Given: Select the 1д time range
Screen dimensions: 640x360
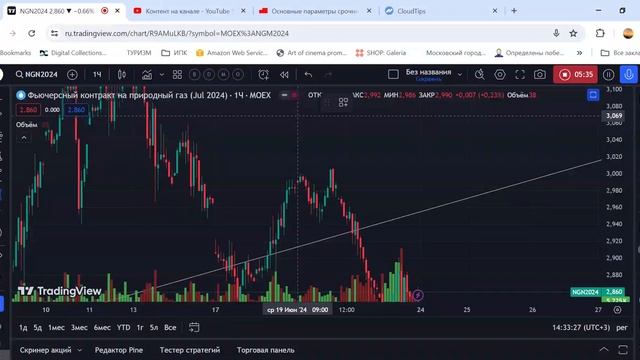Looking at the screenshot, I should (23, 327).
